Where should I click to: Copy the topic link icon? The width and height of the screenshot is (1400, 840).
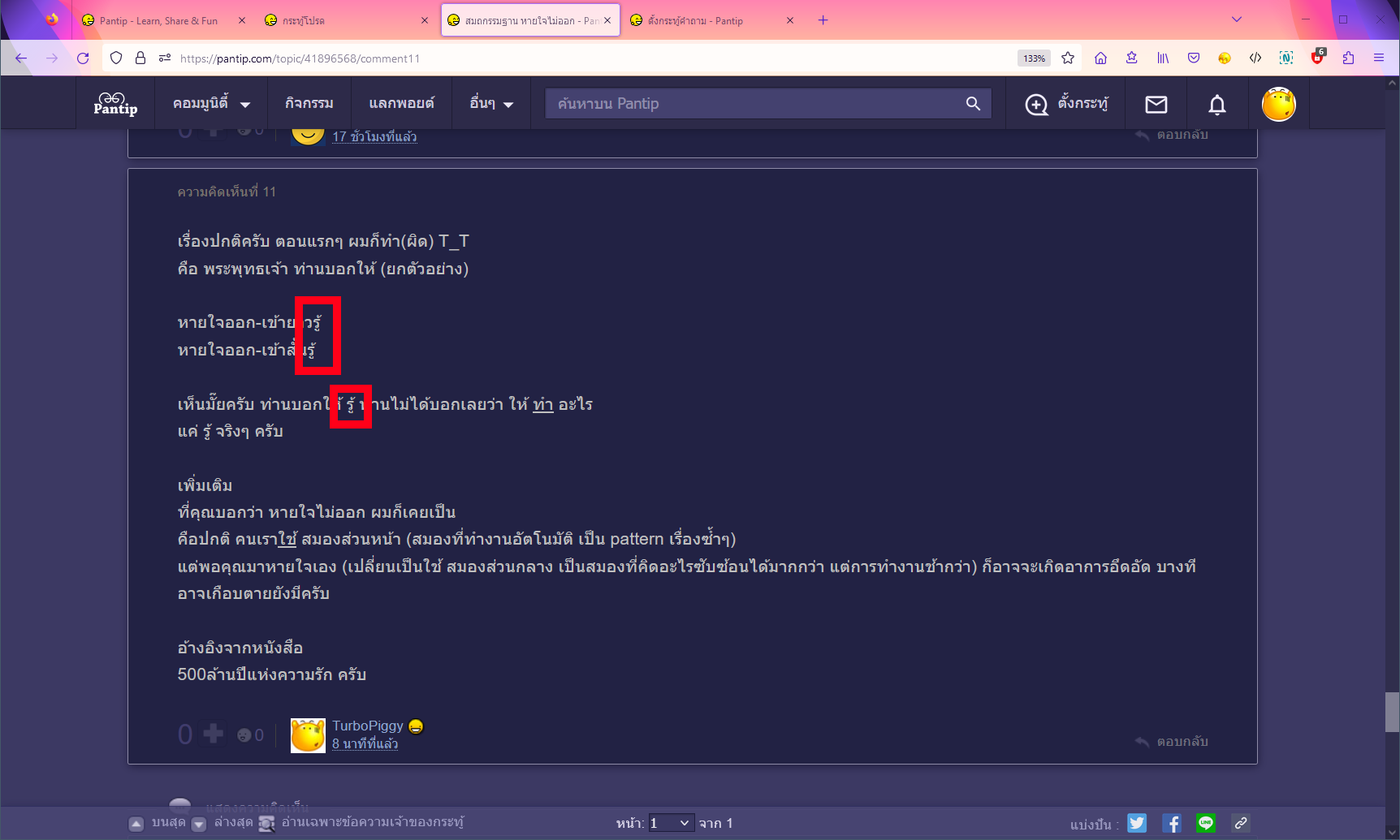click(1240, 823)
